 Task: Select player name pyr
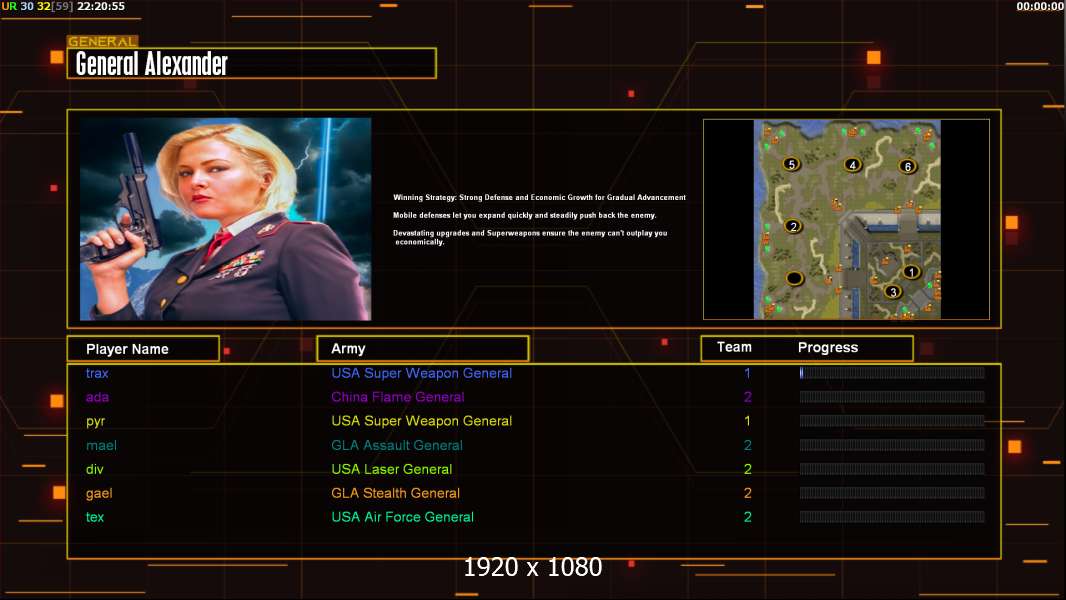(95, 421)
